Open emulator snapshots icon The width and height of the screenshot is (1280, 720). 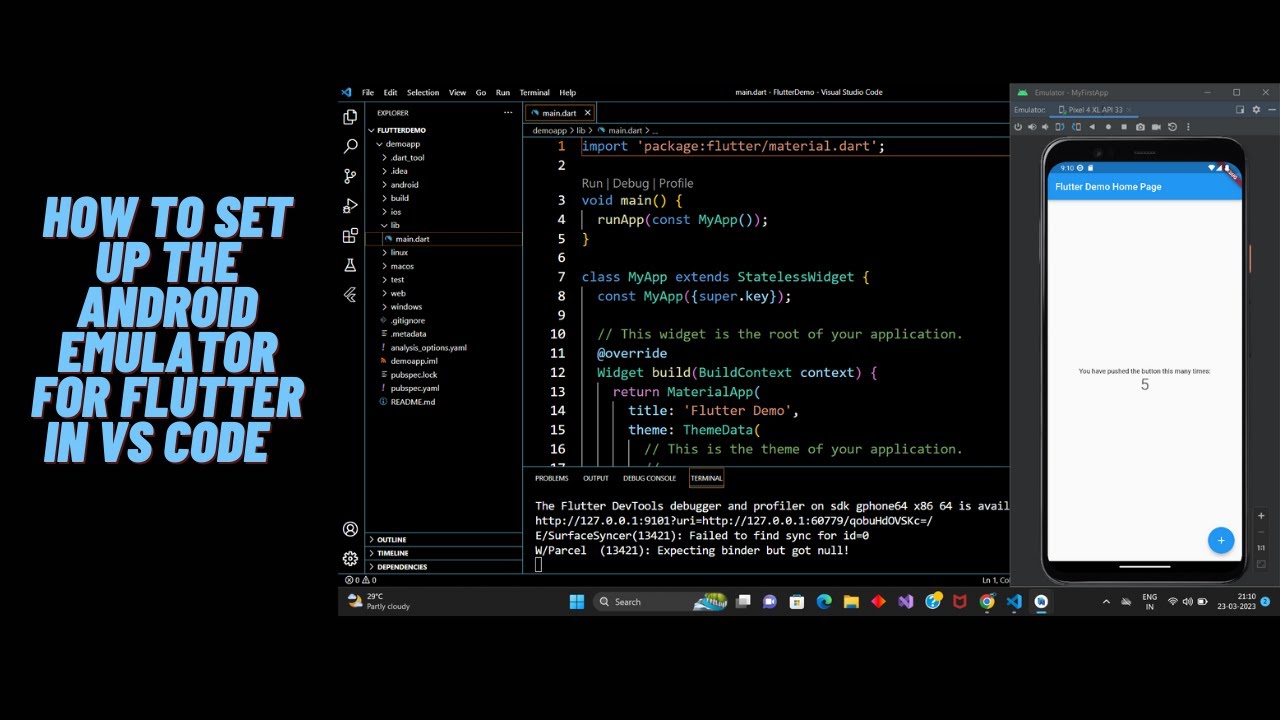point(1172,127)
